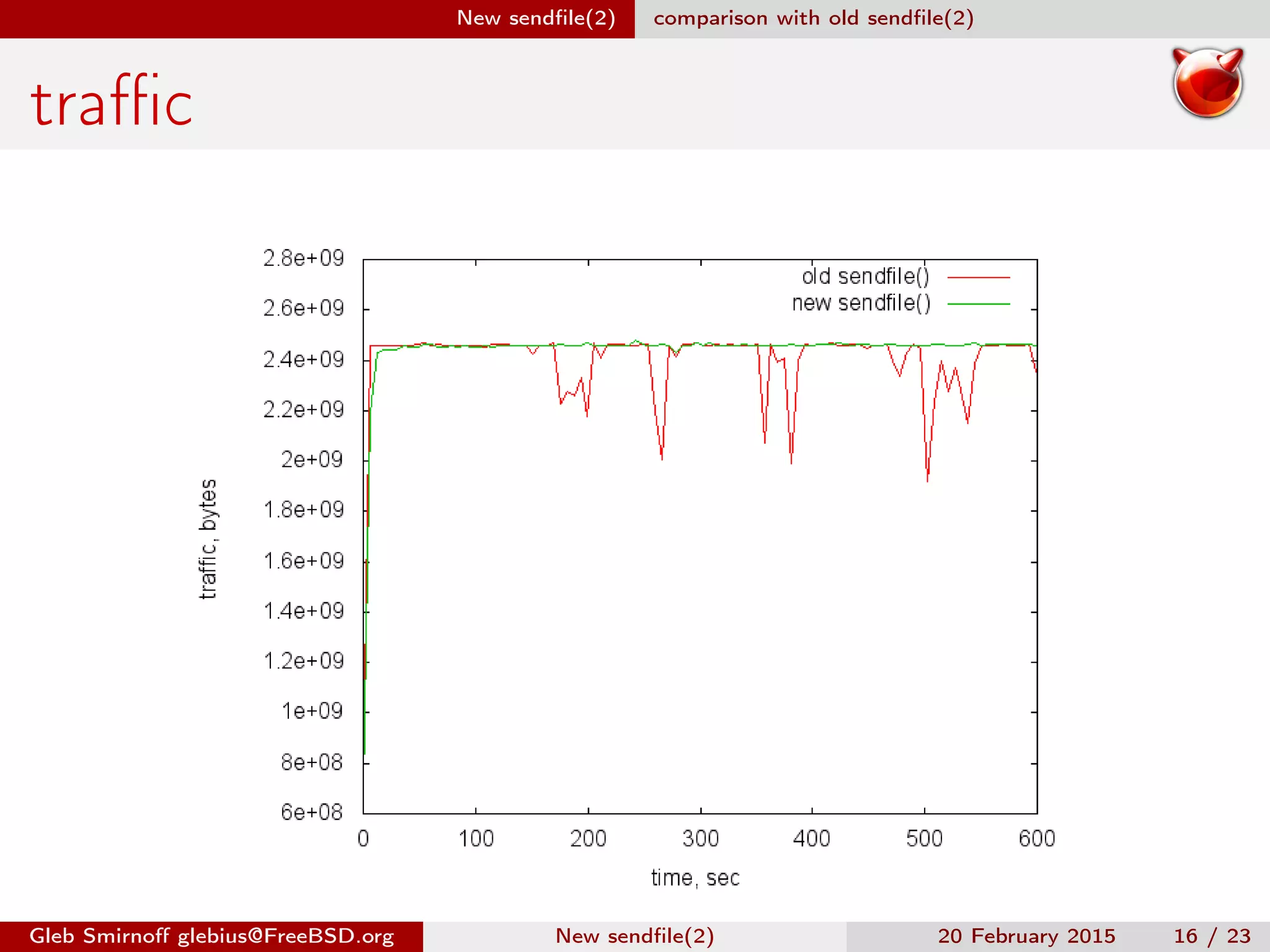This screenshot has width=1270, height=952.
Task: Click legend label 'old sendfile()'
Action: (x=866, y=276)
